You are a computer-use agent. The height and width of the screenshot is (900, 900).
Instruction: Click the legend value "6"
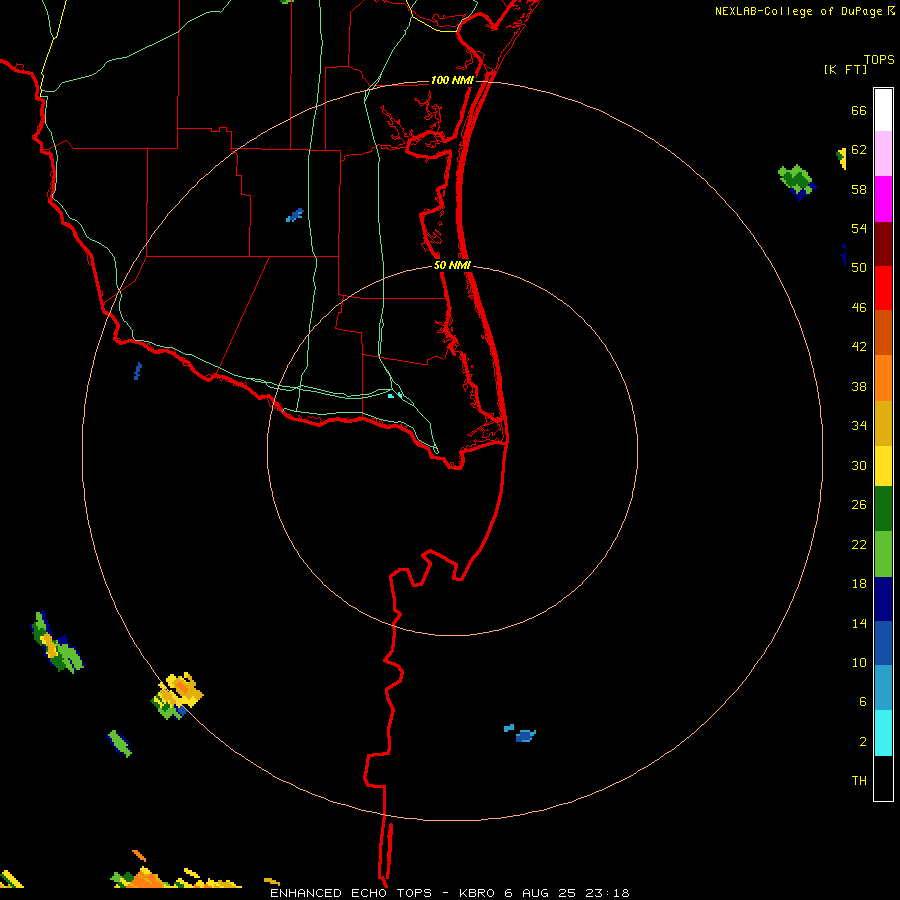tap(863, 701)
